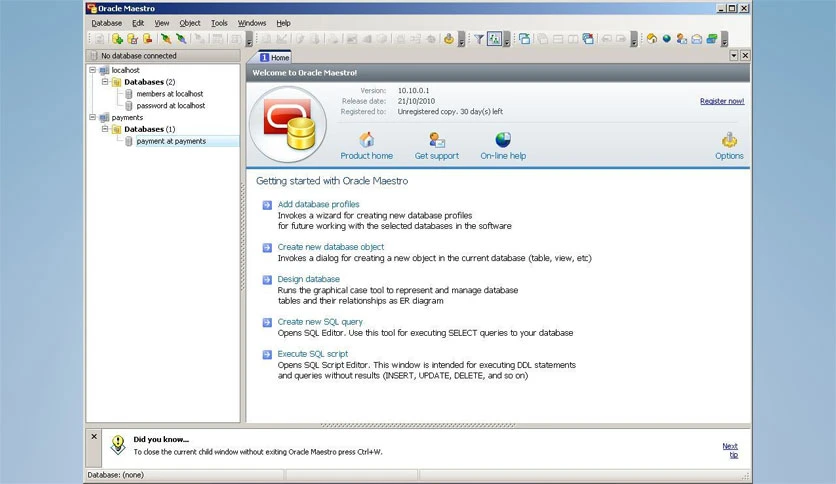Open the View menu
The width and height of the screenshot is (836, 484).
point(162,23)
